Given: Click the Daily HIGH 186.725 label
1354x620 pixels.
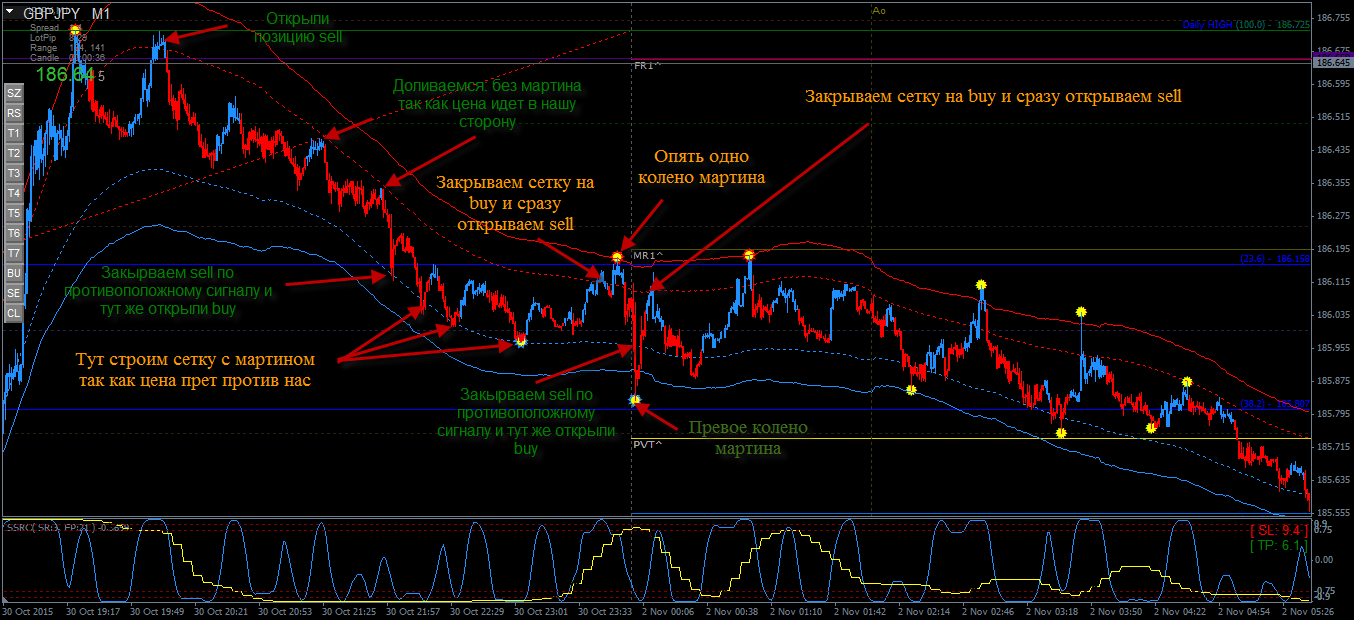Looking at the screenshot, I should pyautogui.click(x=1245, y=25).
